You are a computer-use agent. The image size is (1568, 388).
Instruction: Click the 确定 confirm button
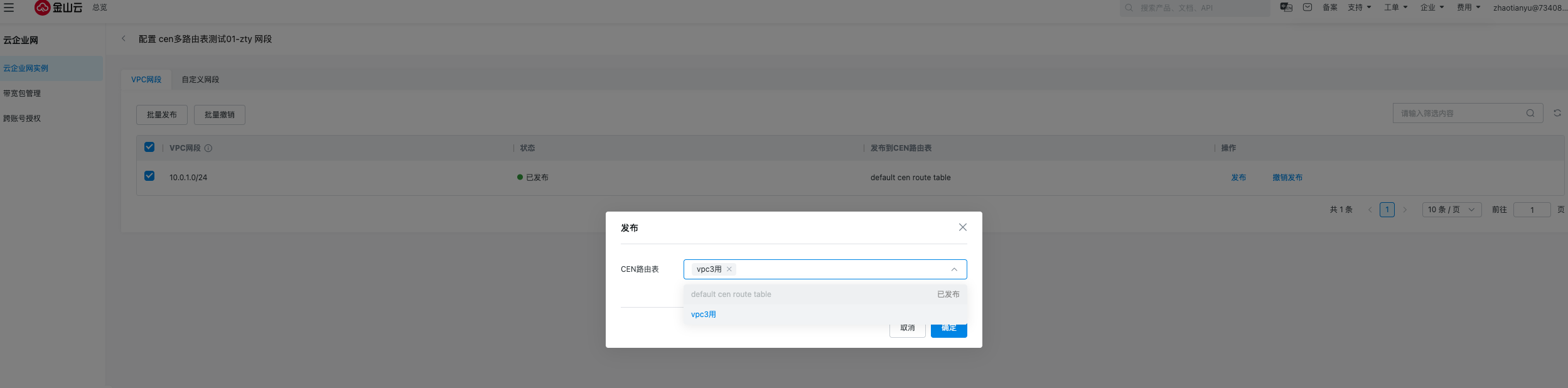[948, 330]
